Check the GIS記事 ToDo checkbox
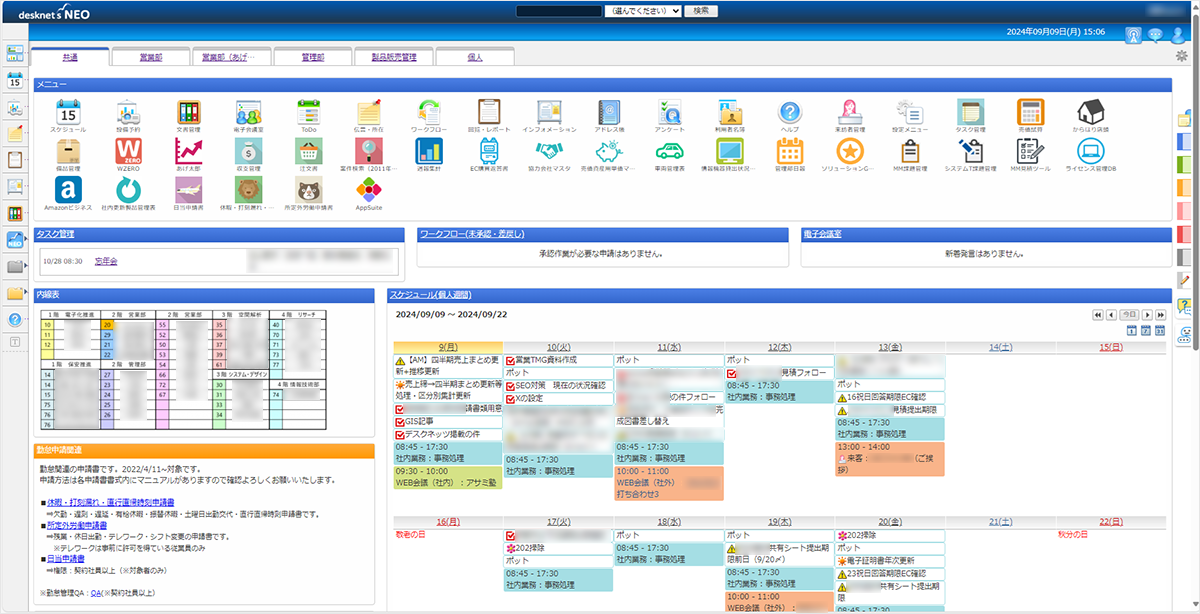The image size is (1200, 614). click(x=400, y=422)
